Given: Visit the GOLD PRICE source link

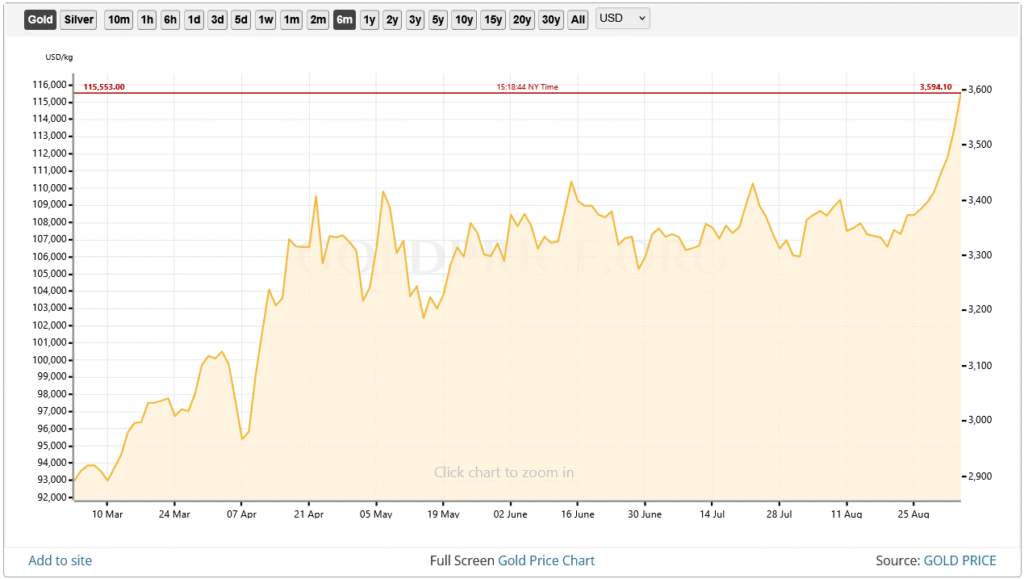Looking at the screenshot, I should point(959,561).
